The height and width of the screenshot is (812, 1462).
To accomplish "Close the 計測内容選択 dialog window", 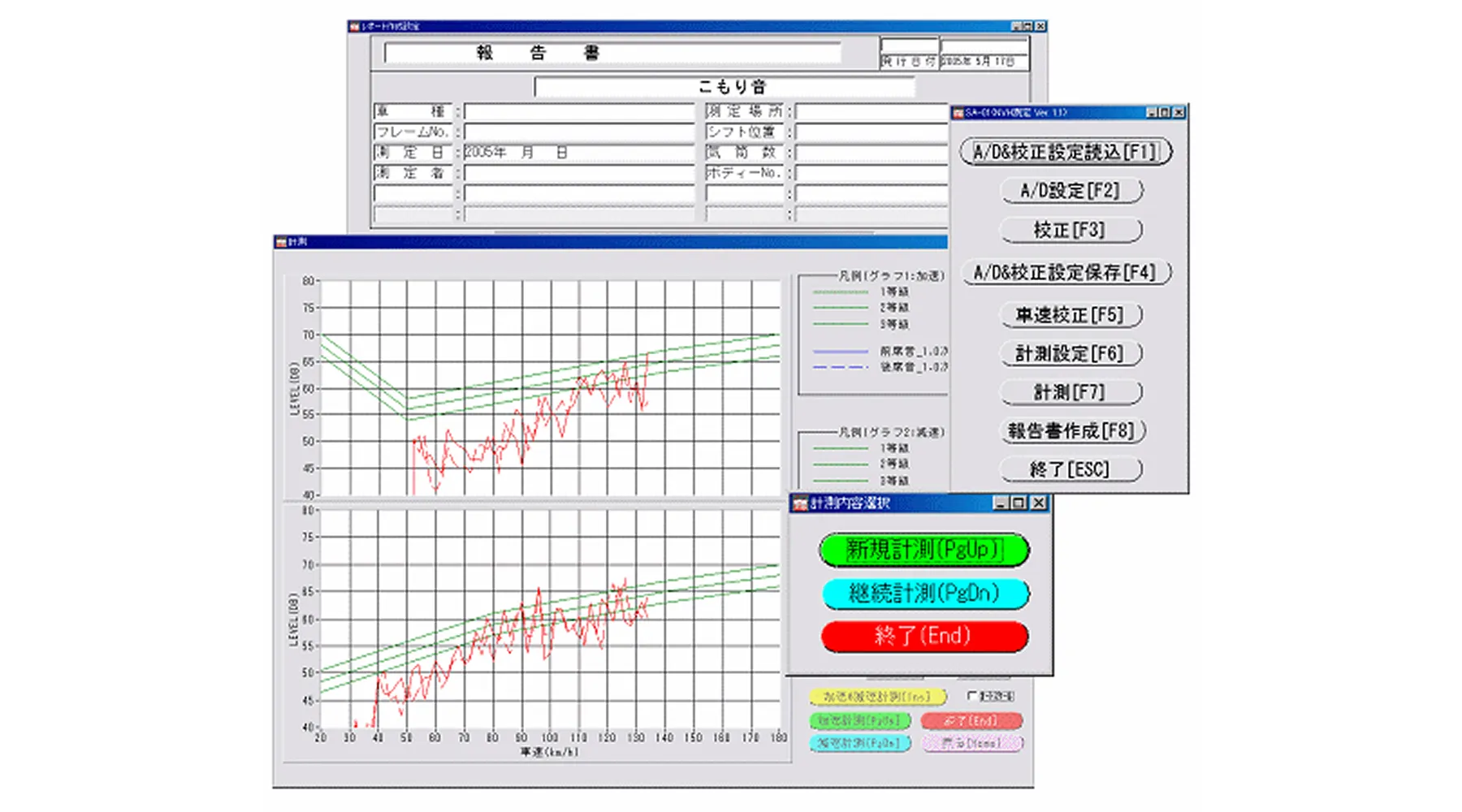I will pyautogui.click(x=1038, y=503).
